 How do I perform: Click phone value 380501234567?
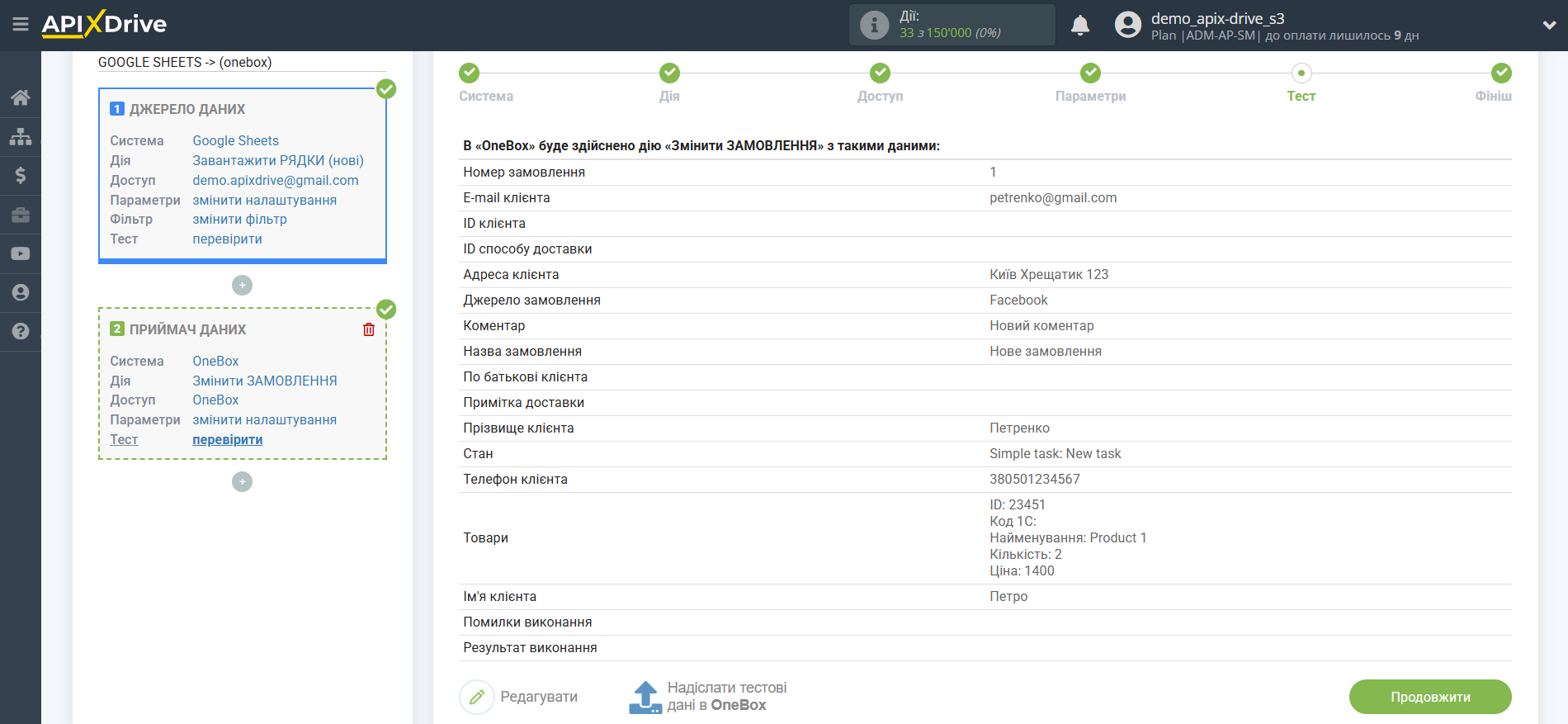[x=1034, y=480]
